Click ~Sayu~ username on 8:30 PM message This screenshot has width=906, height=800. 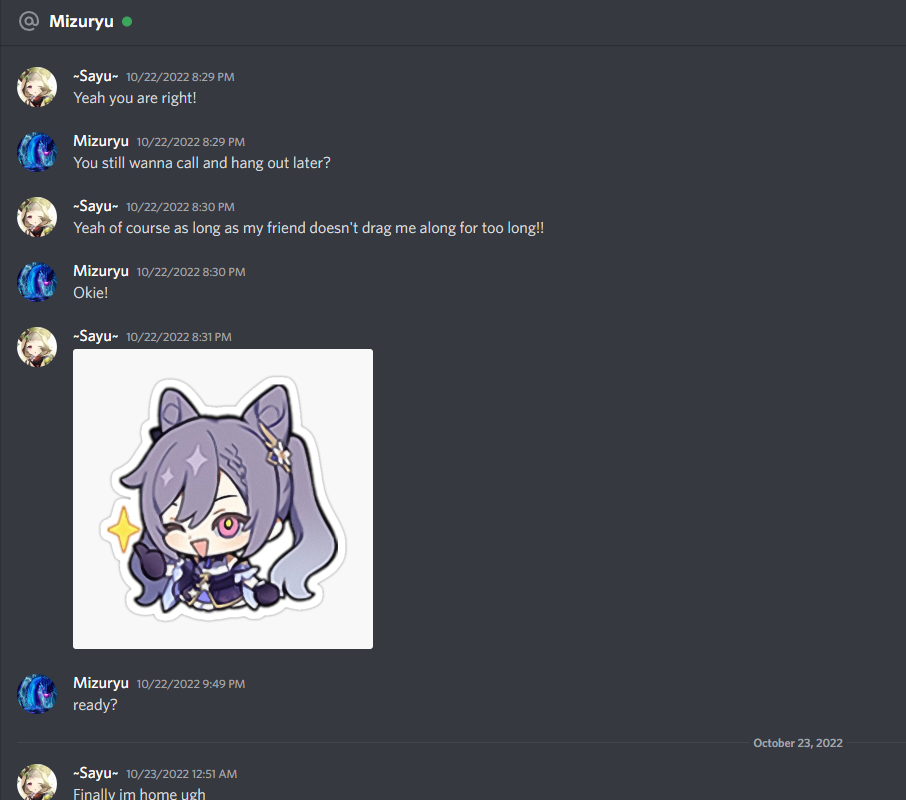95,206
